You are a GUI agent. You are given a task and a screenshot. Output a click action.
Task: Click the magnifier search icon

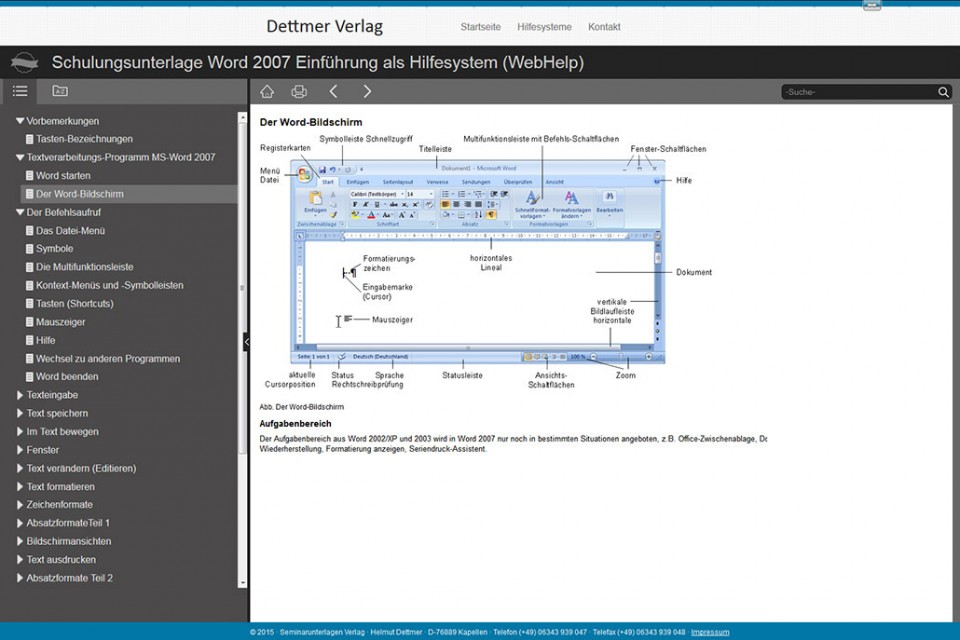click(x=943, y=92)
